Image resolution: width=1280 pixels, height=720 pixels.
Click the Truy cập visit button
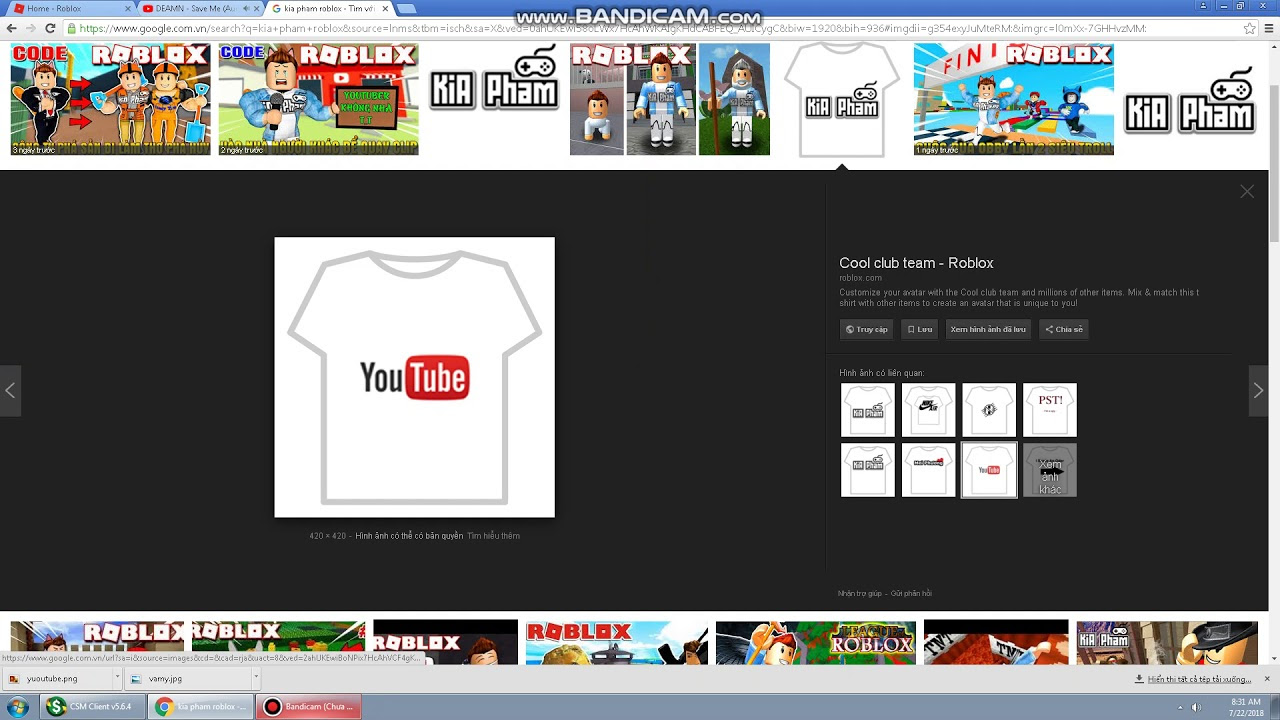click(866, 329)
